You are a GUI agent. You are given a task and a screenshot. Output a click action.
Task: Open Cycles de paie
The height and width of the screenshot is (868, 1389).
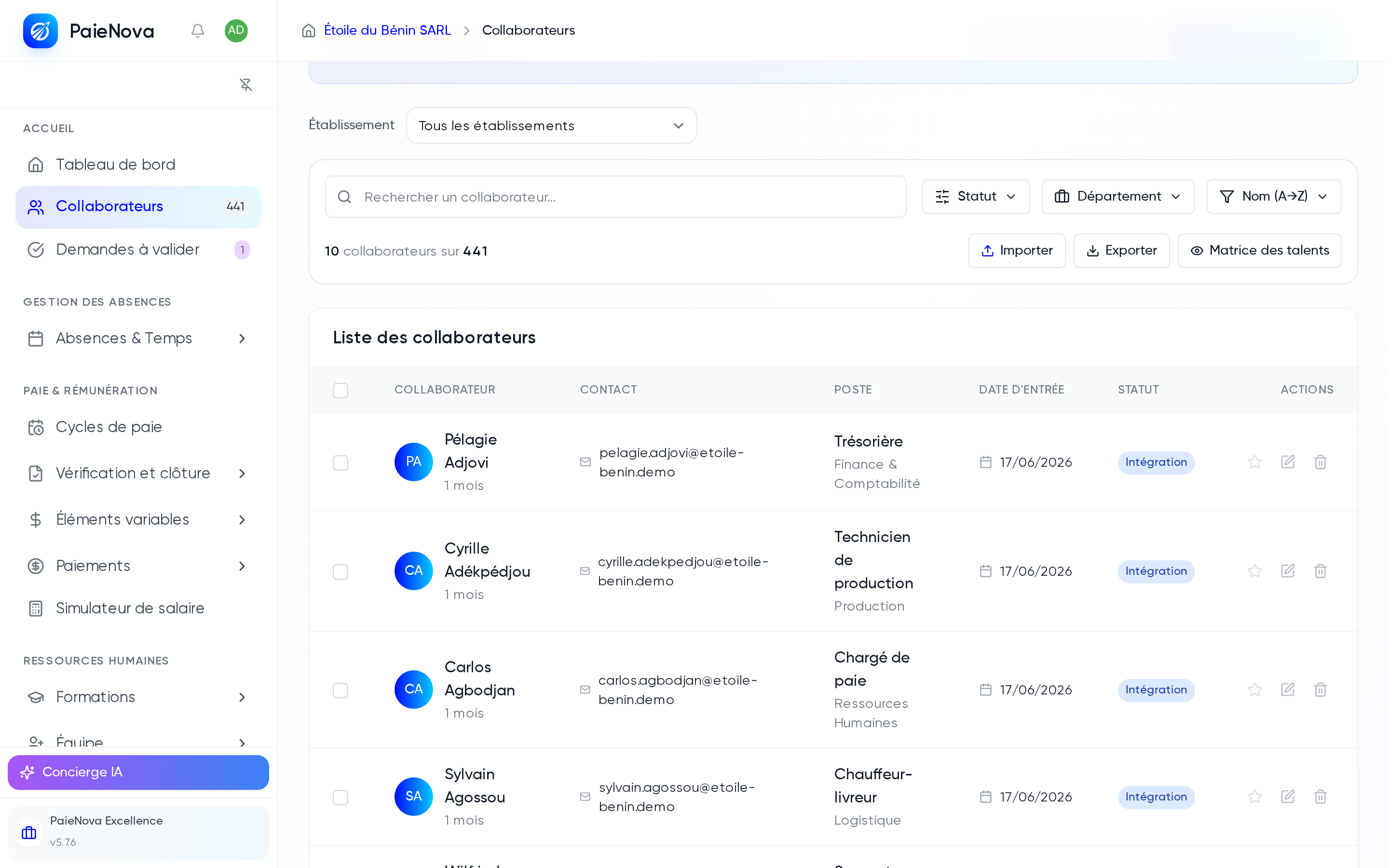pyautogui.click(x=138, y=427)
